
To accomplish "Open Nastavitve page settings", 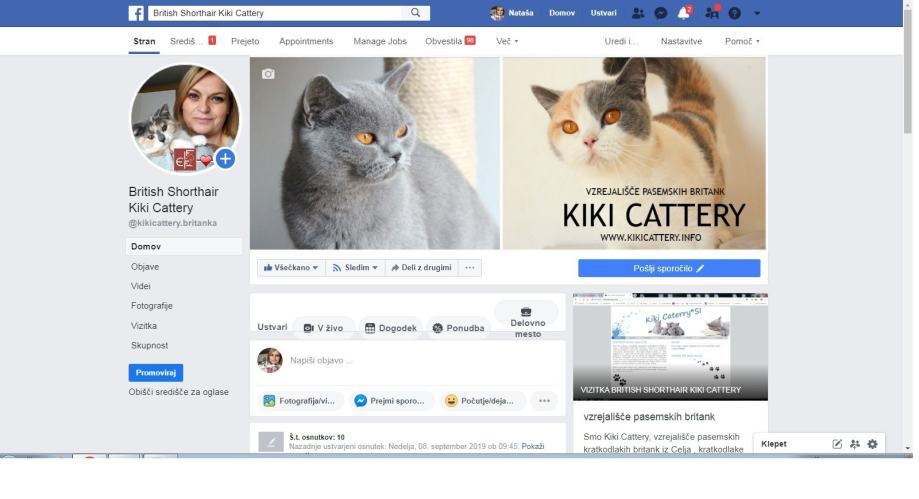I will click(681, 41).
